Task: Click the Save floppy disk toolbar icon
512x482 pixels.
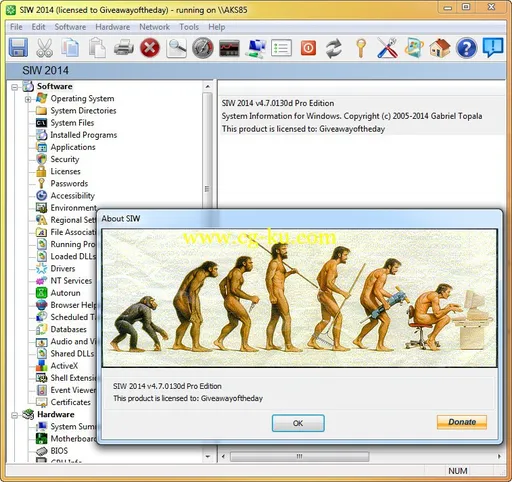Action: pos(18,48)
